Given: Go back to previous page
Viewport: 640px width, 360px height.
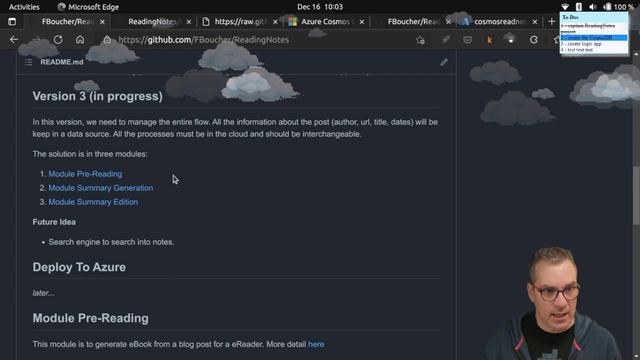Looking at the screenshot, I should (14, 40).
